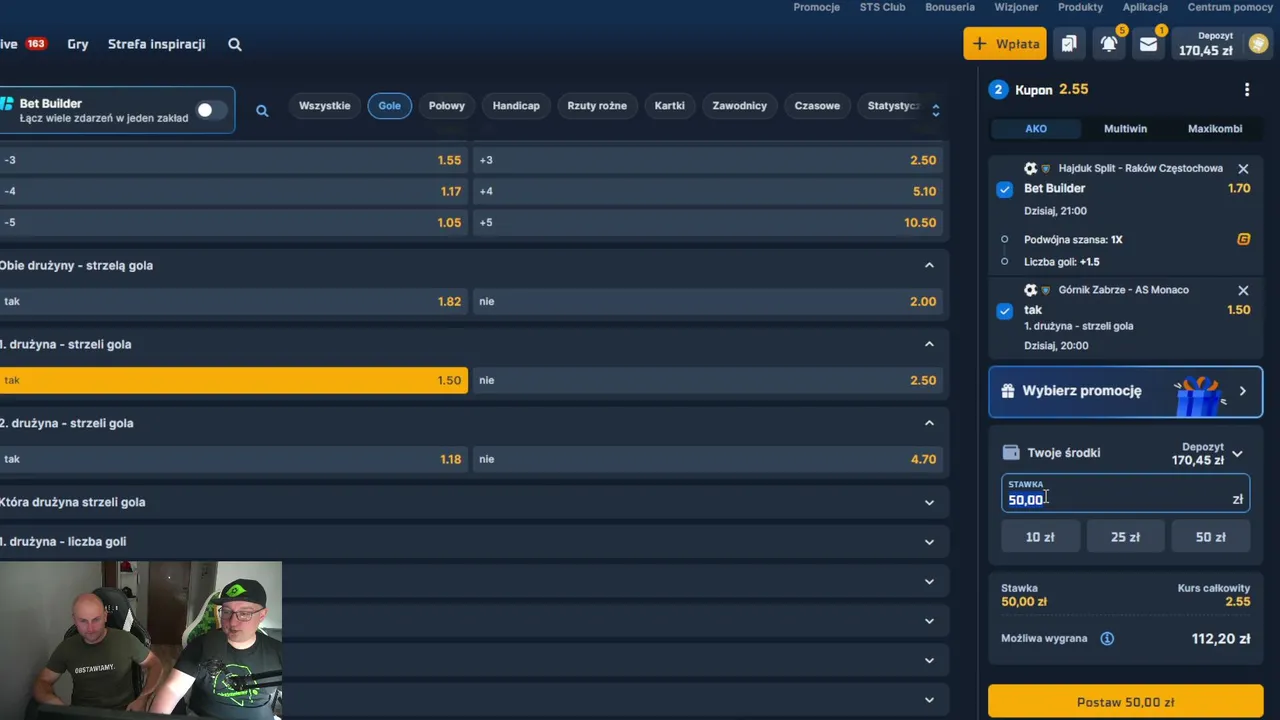
Task: Pick -3 handicap at odds 1.55
Action: [x=233, y=160]
